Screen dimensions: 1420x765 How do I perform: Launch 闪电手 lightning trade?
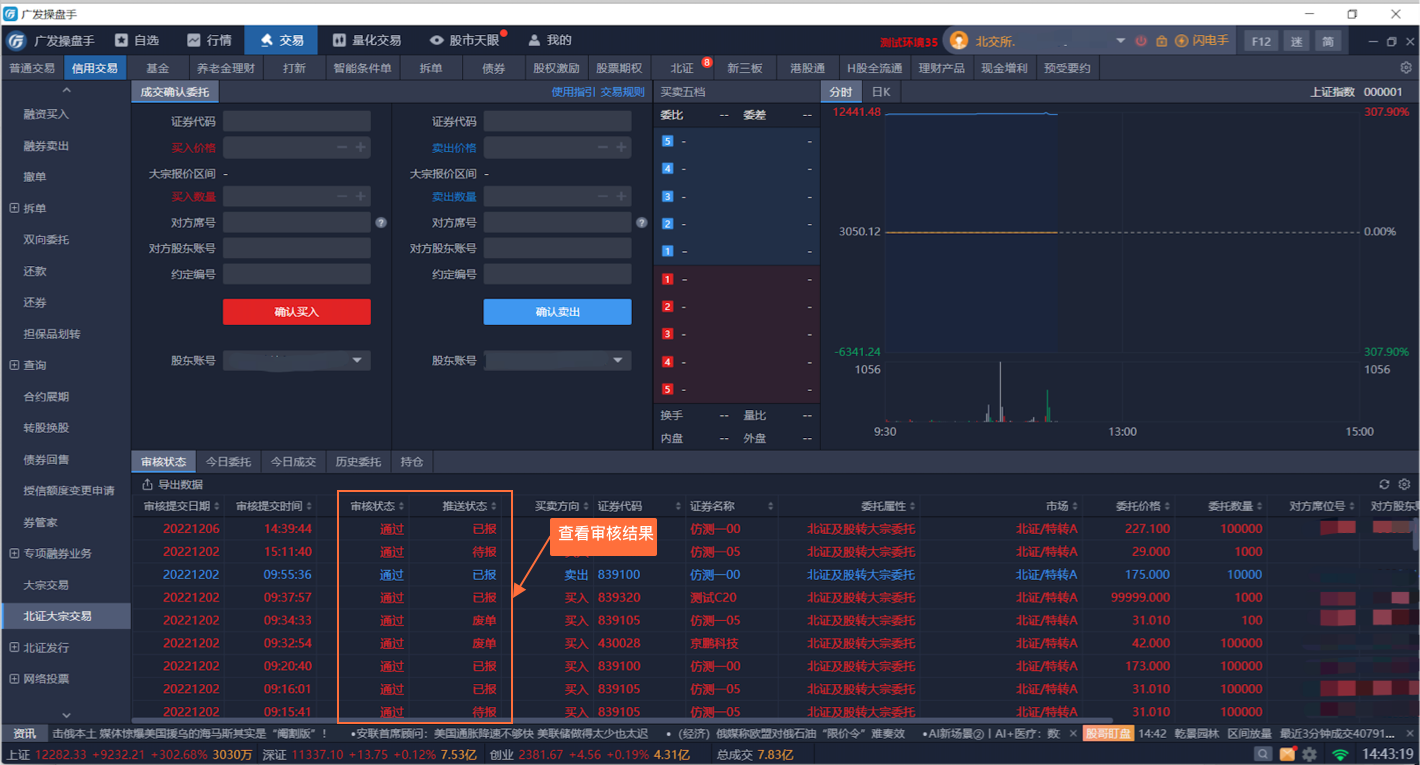pos(1202,41)
